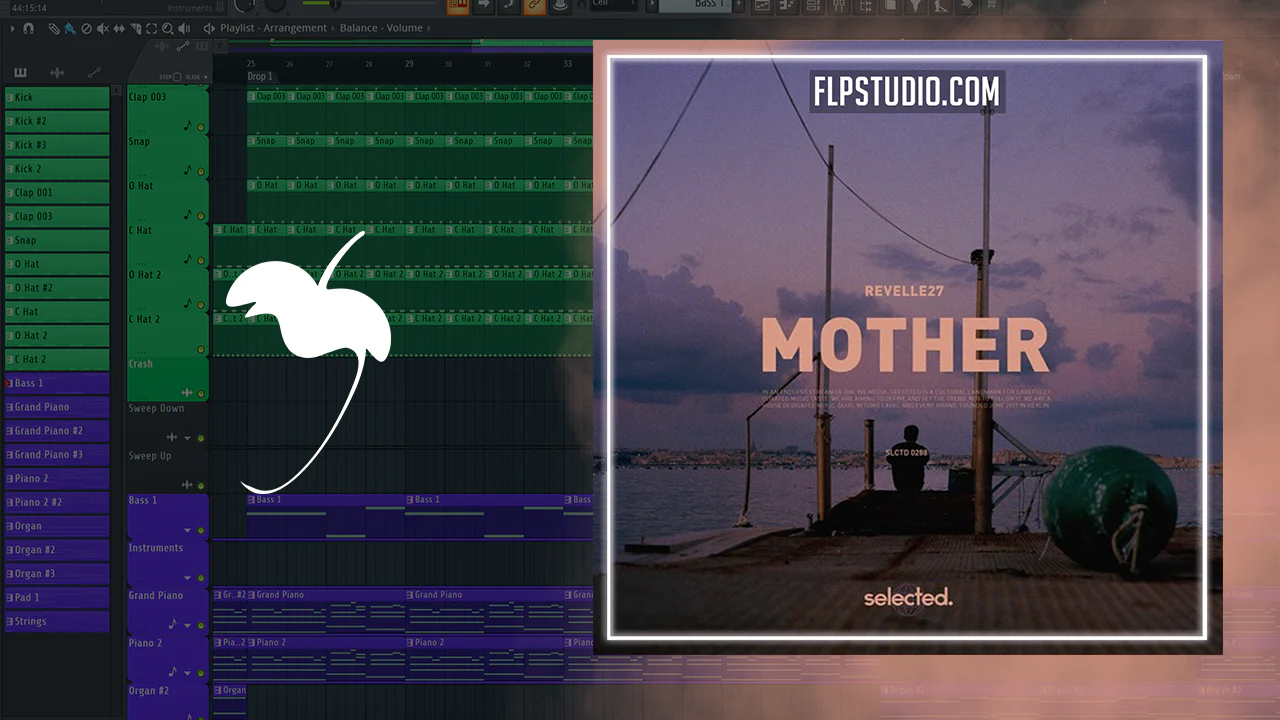Select the Paint brush tool
1280x720 pixels.
click(69, 28)
